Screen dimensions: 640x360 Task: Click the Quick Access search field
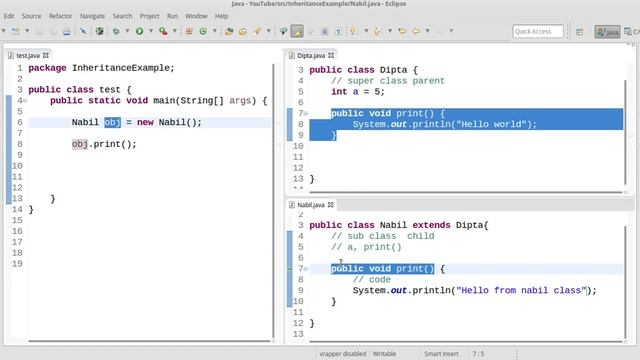pos(538,31)
